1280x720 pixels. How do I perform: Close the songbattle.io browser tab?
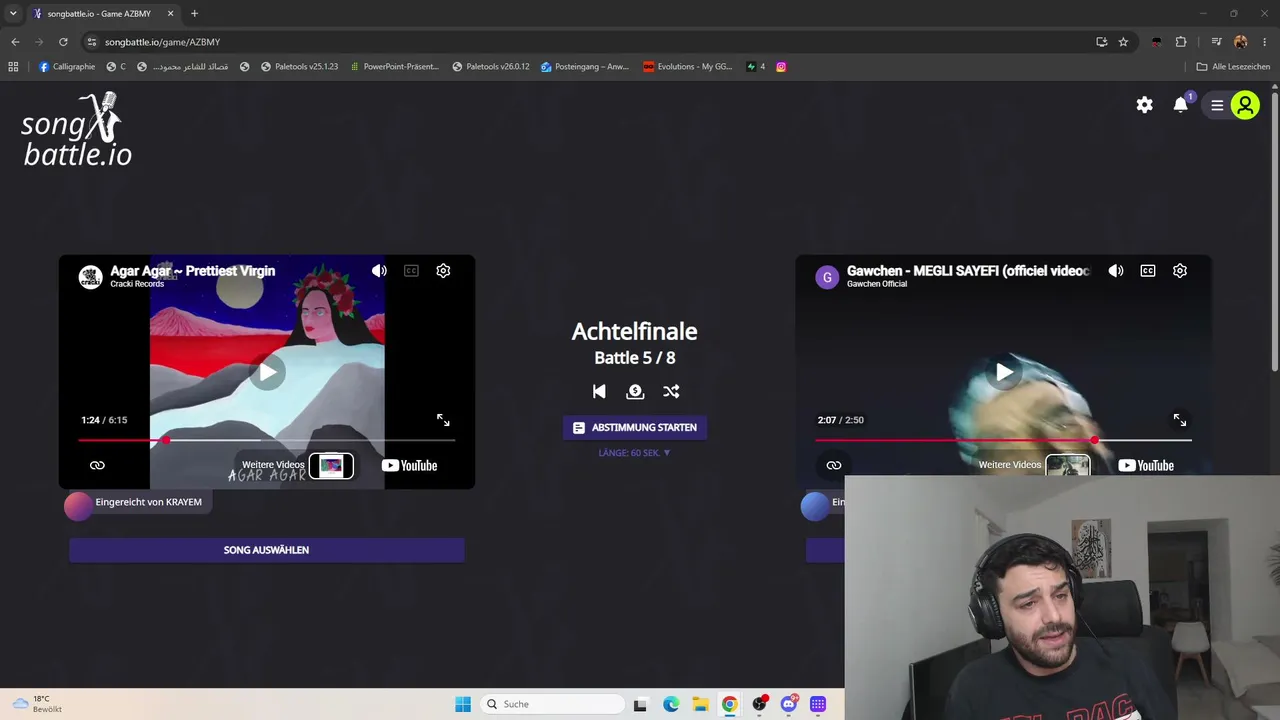coord(170,14)
